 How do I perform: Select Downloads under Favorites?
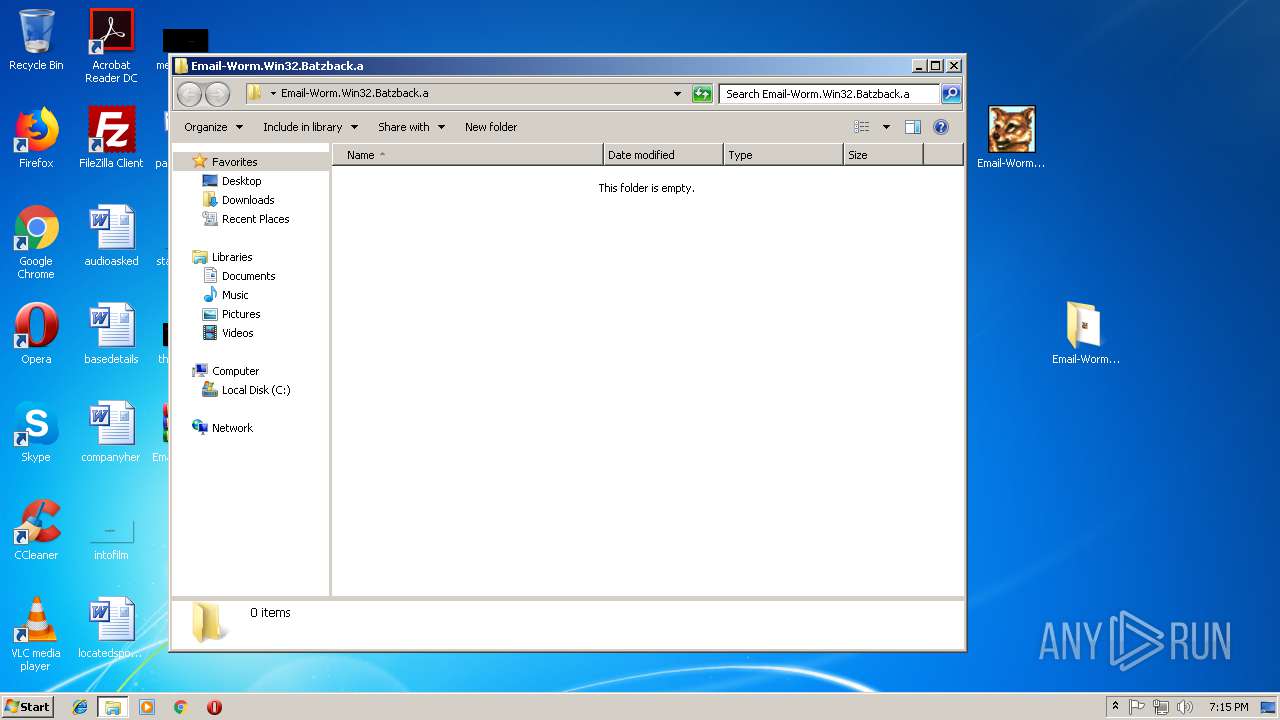248,200
